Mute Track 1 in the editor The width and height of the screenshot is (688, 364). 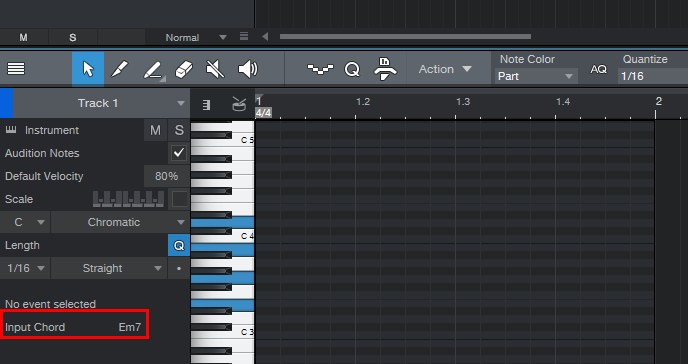click(x=155, y=130)
